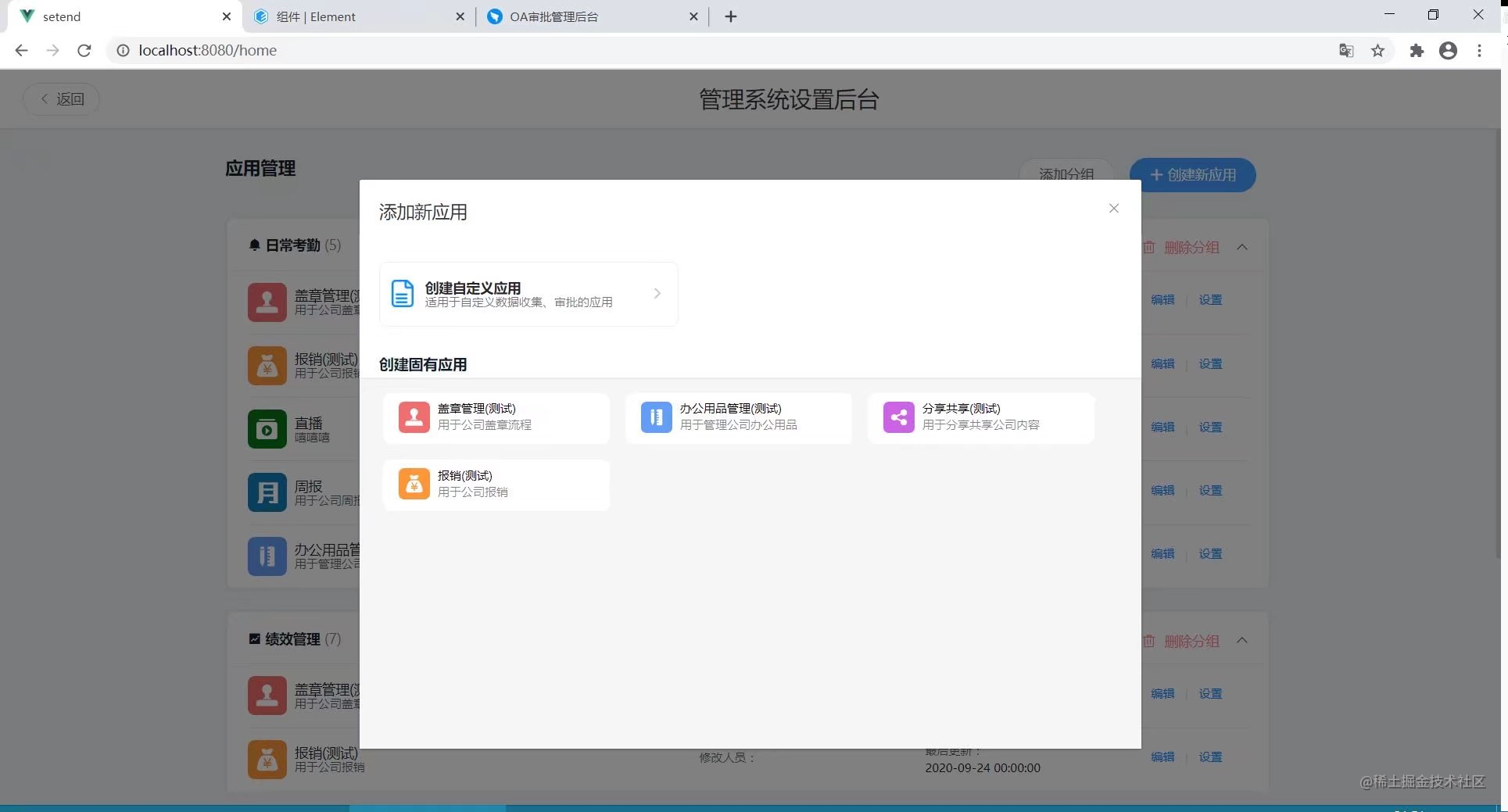Click 删除分组 for 日常考勤 group
The image size is (1508, 812).
[x=1181, y=247]
